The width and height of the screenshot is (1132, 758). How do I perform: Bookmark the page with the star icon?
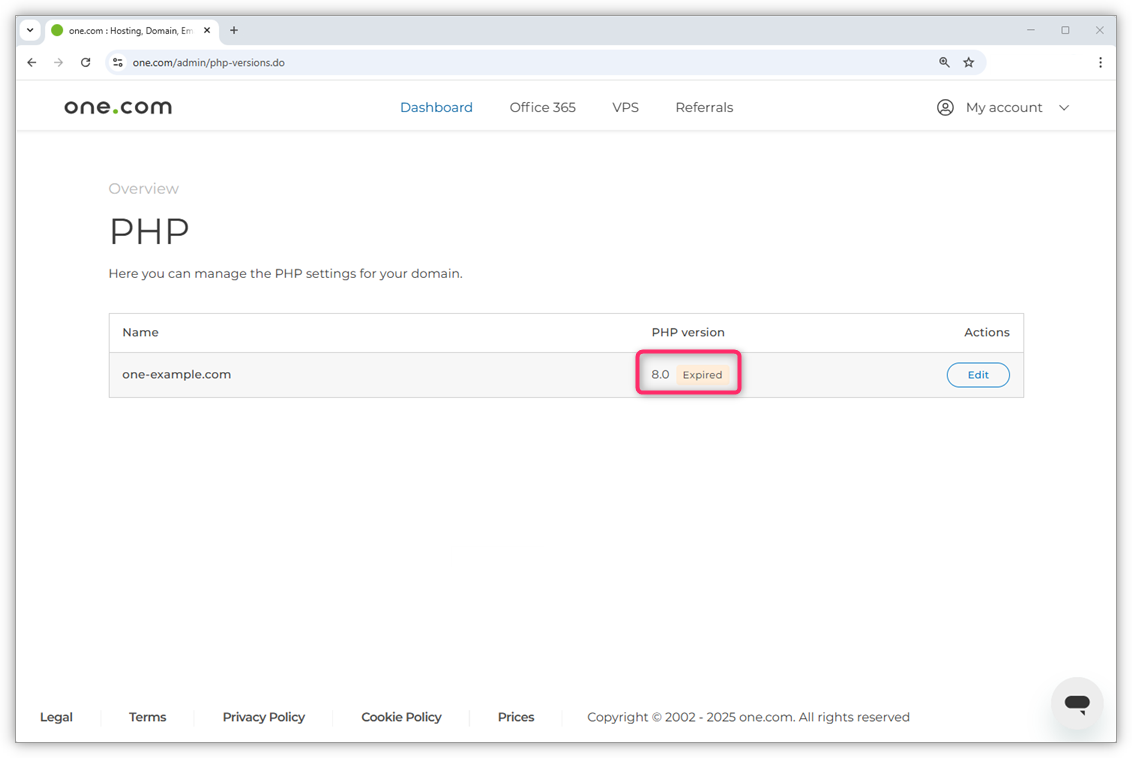click(x=968, y=62)
